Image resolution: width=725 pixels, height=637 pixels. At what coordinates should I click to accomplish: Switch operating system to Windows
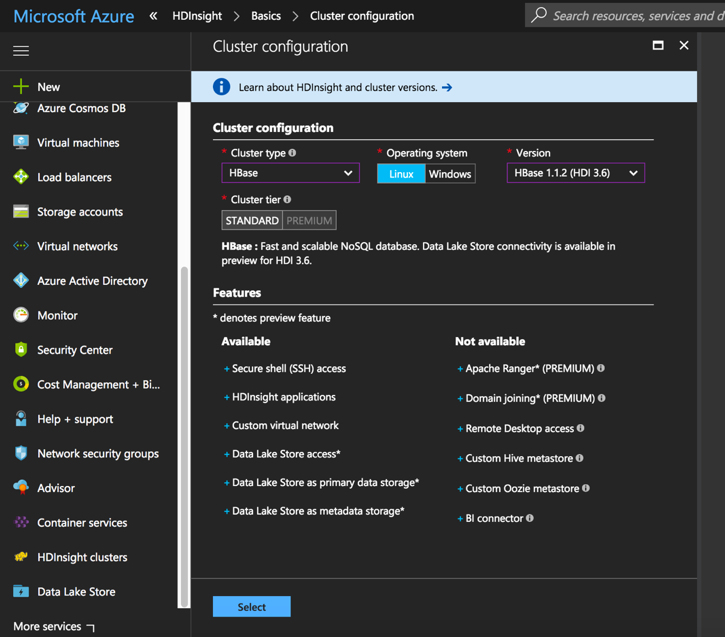450,174
